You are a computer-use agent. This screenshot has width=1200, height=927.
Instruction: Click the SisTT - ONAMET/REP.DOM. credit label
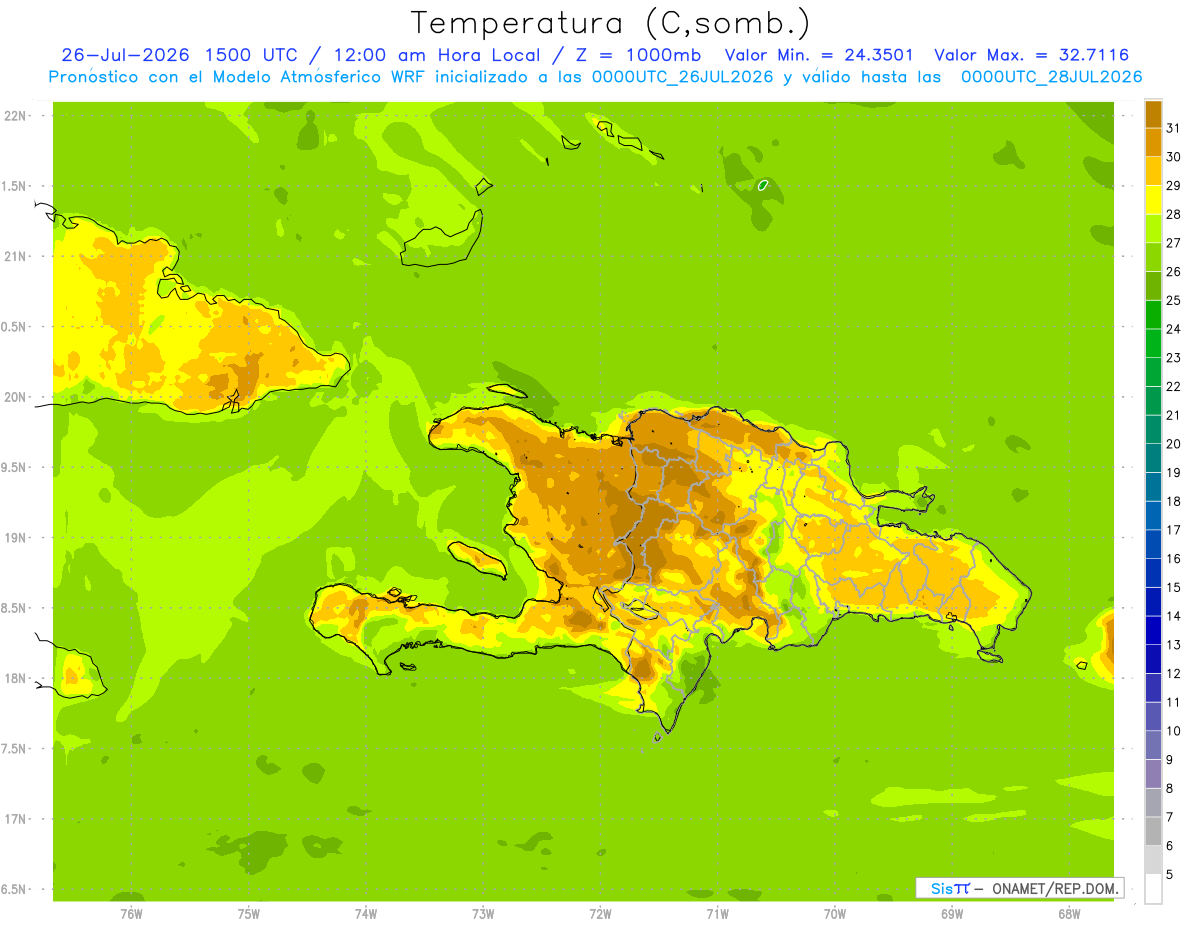pos(1020,888)
